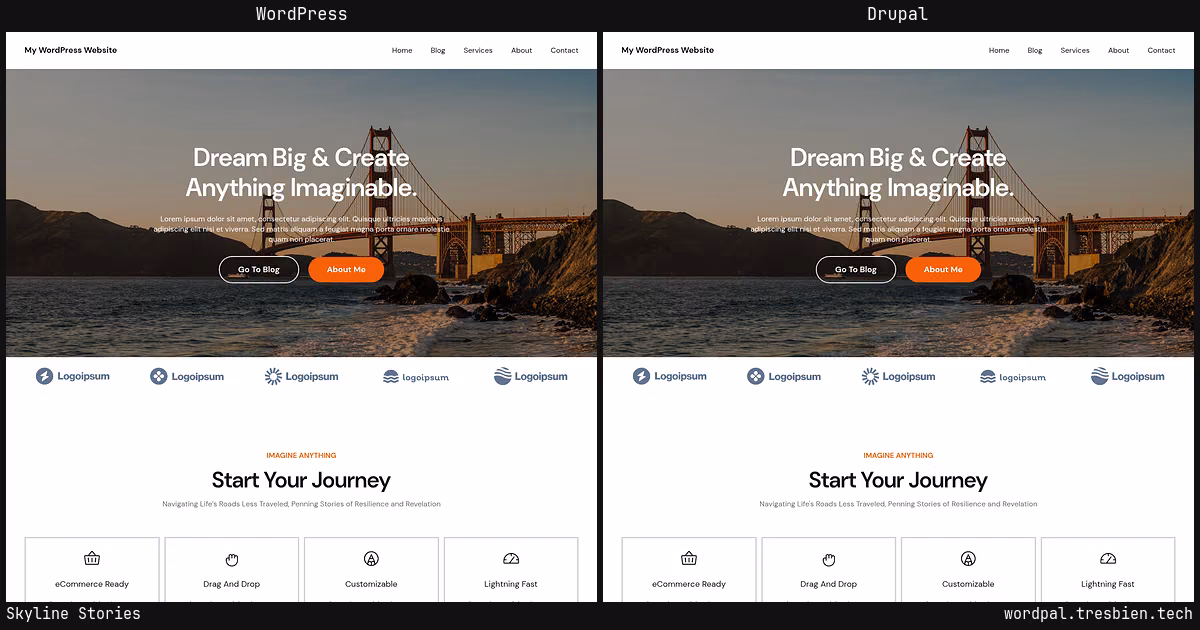Click the Lightning Fast gauge icon in Drupal pane

[x=1108, y=559]
